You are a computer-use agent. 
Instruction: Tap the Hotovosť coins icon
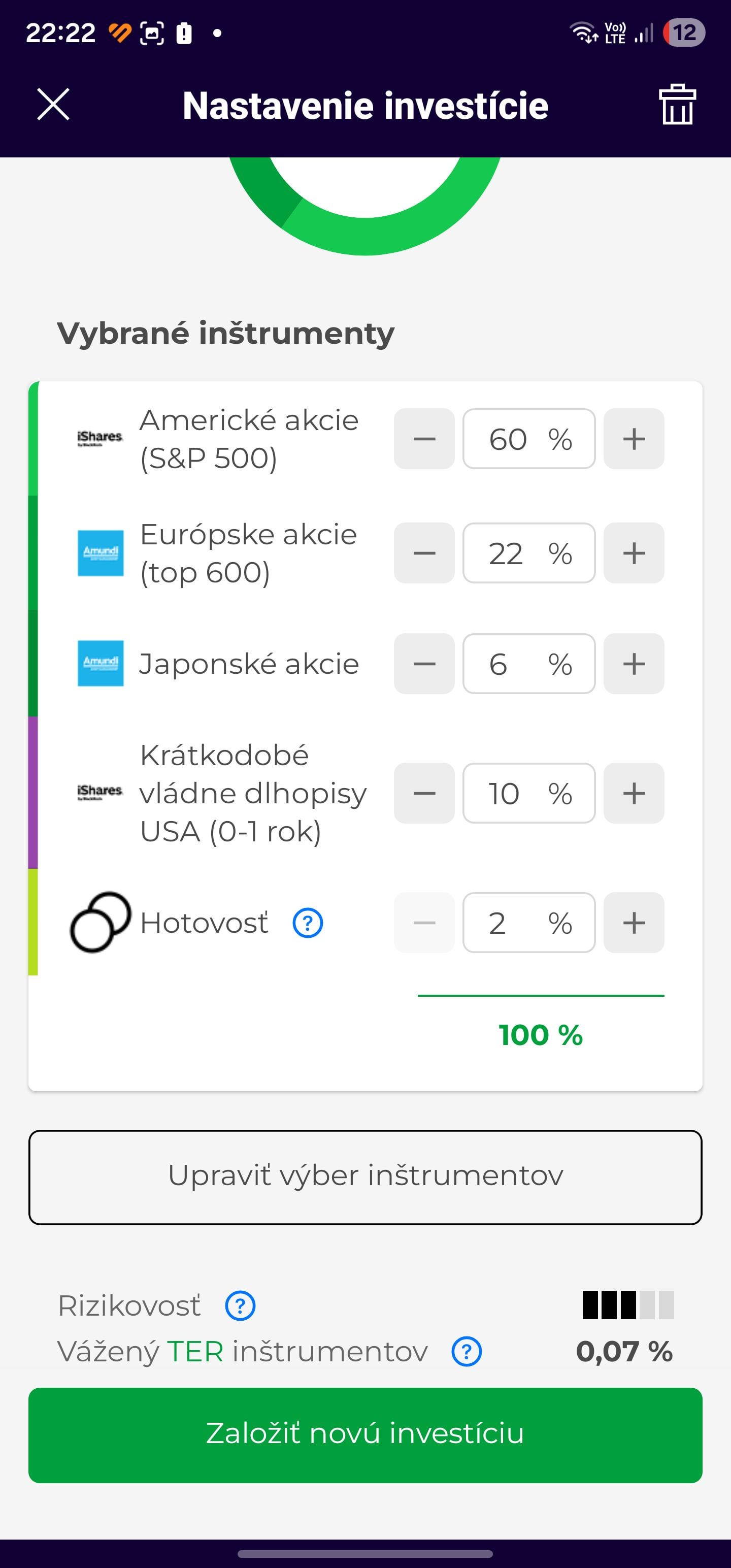(101, 922)
